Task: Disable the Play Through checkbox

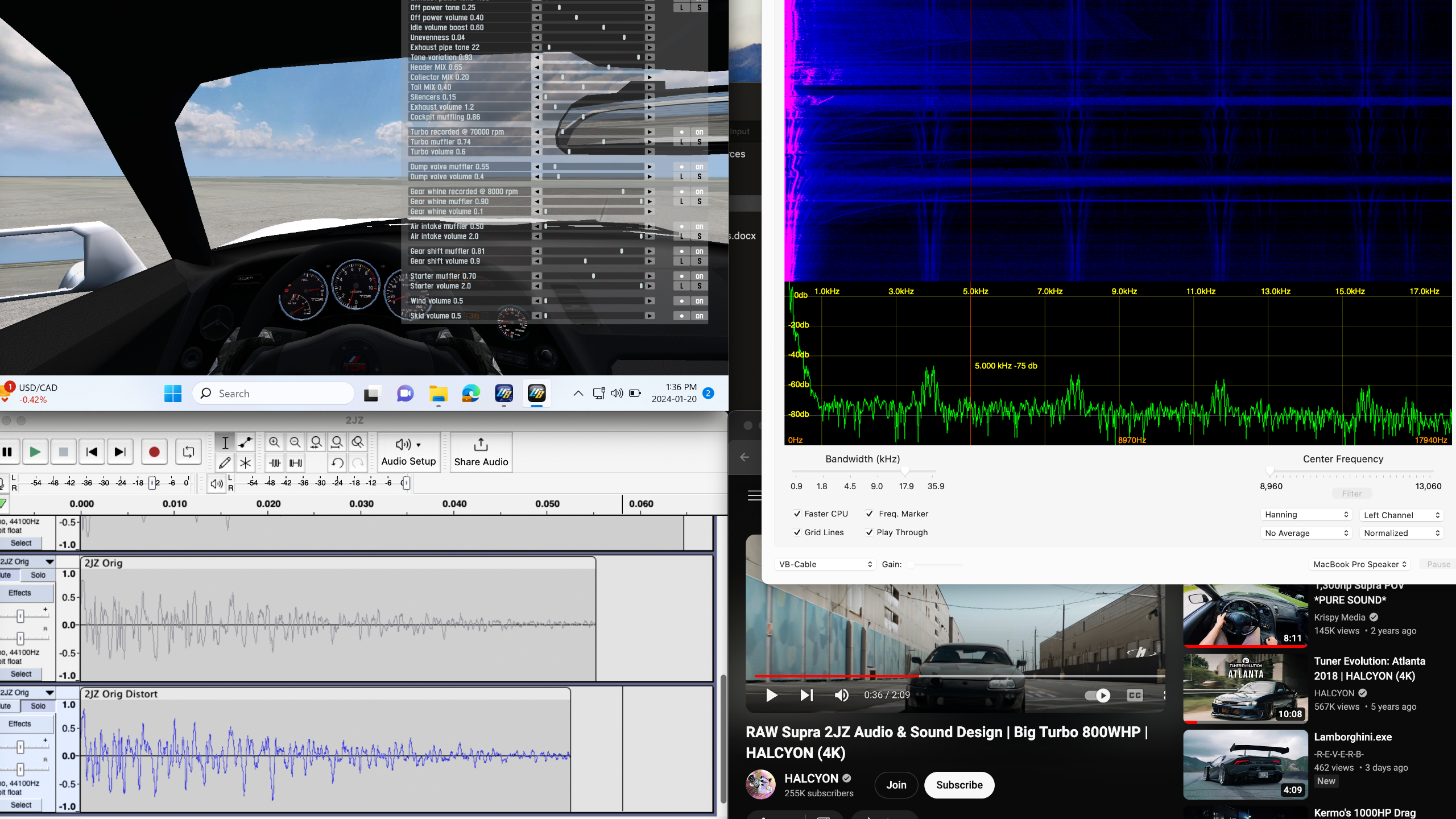Action: (x=869, y=532)
